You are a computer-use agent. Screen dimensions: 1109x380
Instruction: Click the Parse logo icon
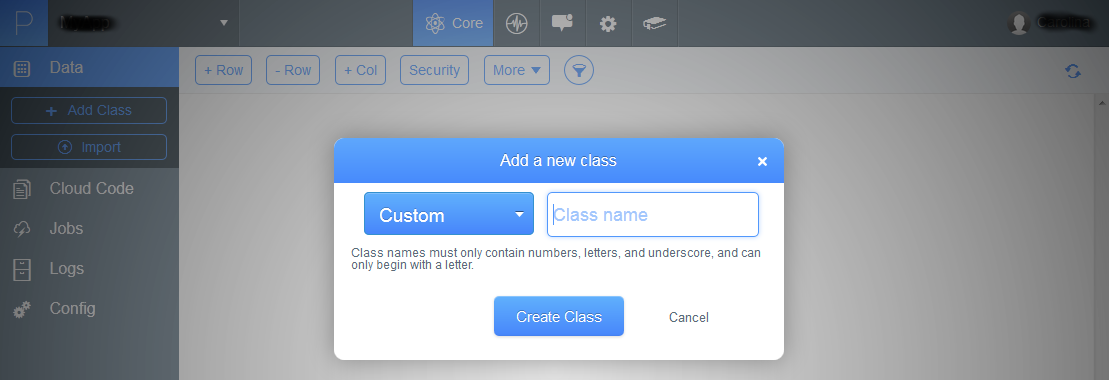click(23, 23)
